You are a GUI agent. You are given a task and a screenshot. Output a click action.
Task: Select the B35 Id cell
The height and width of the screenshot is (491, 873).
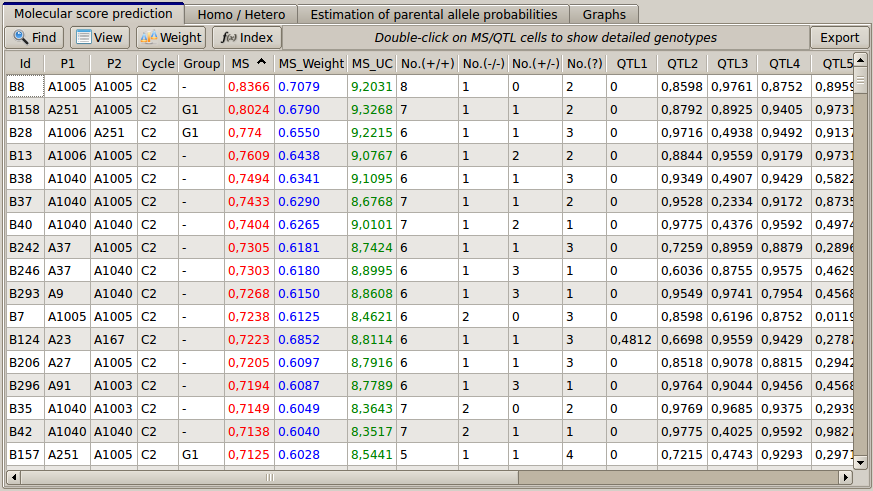(x=25, y=408)
